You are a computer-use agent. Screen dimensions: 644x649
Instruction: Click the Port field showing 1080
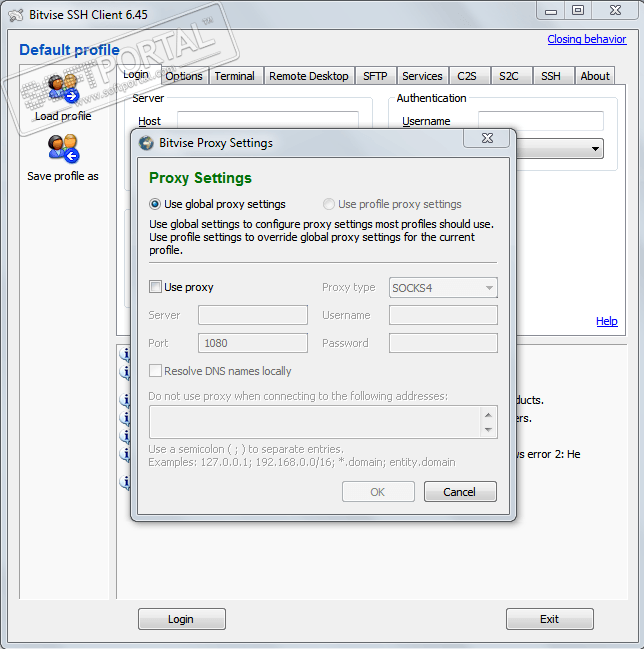pos(253,343)
